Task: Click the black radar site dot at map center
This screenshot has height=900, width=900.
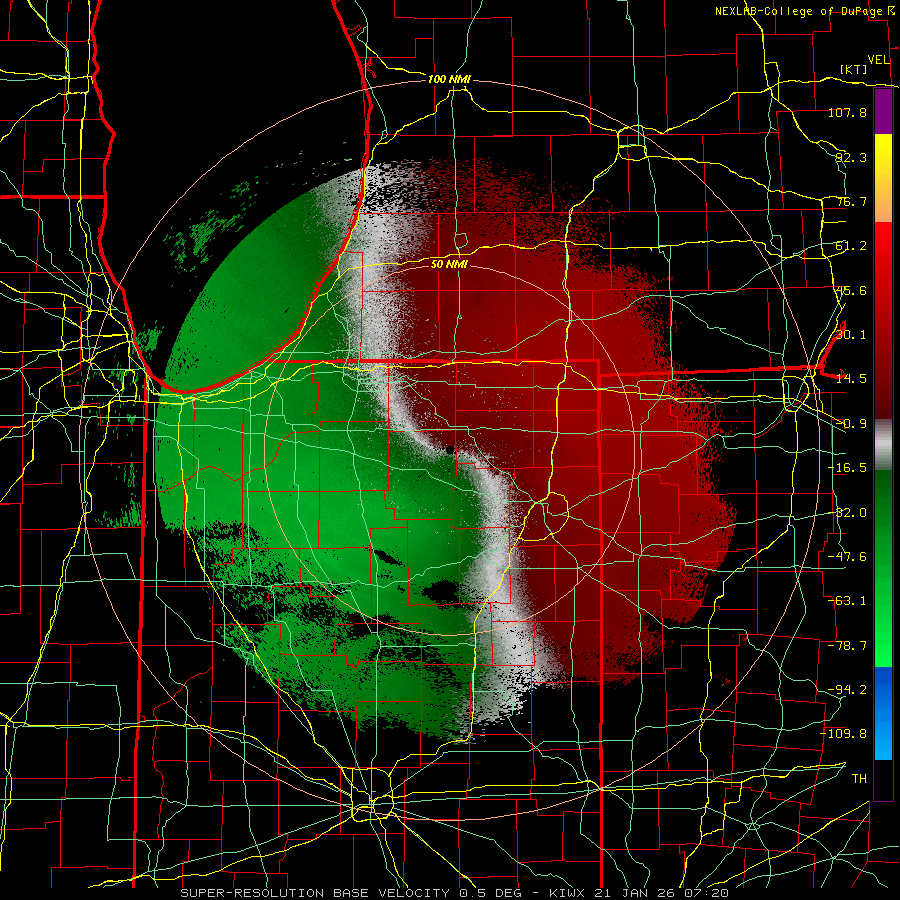Action: point(449,449)
